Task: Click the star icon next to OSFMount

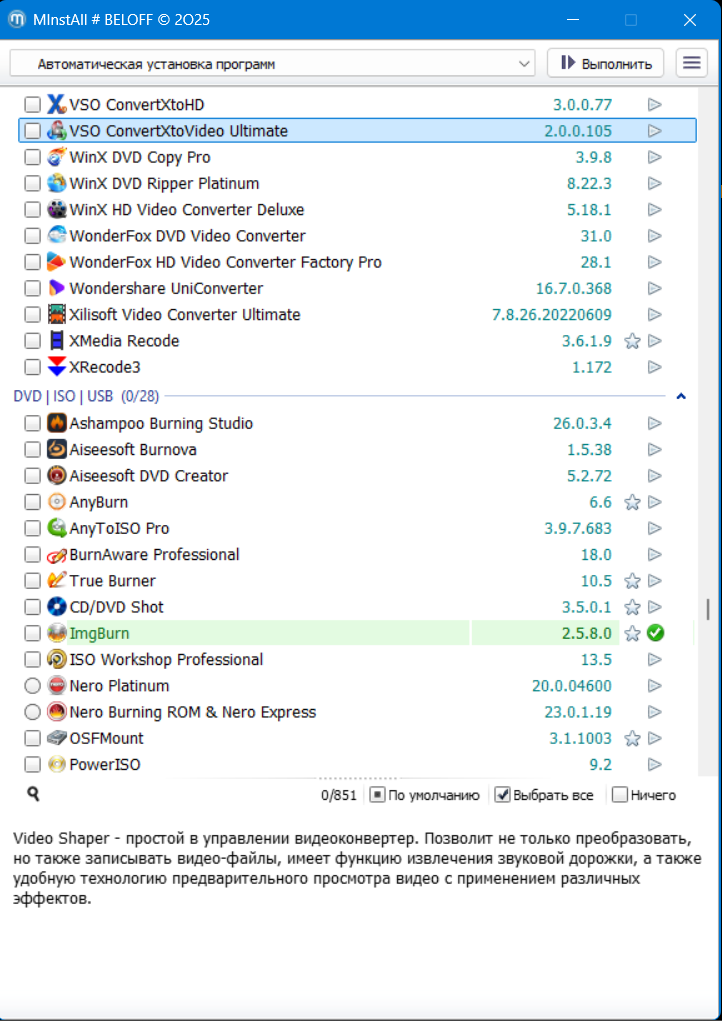Action: 632,739
